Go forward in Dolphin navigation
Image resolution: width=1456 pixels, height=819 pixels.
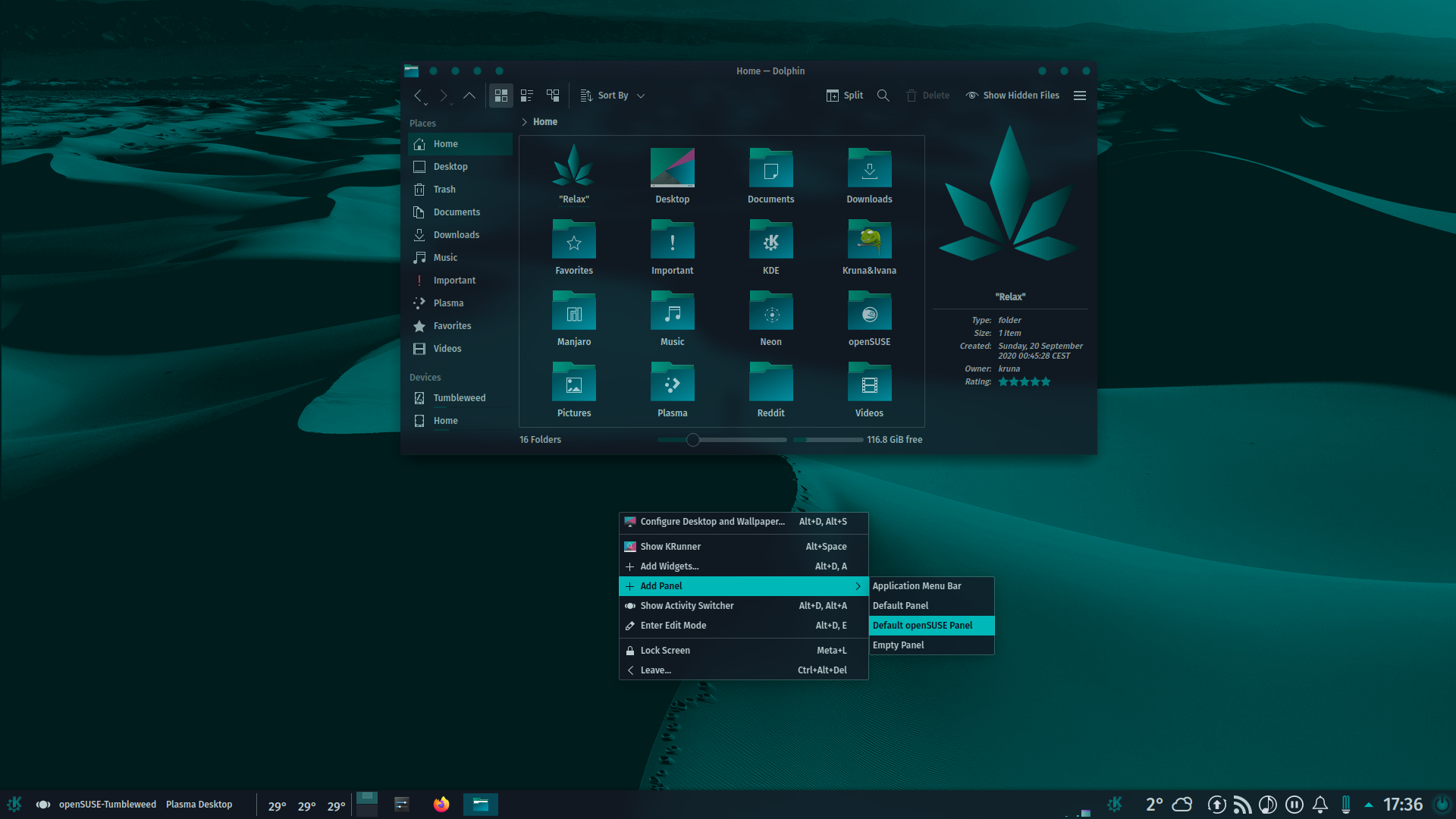tap(443, 96)
